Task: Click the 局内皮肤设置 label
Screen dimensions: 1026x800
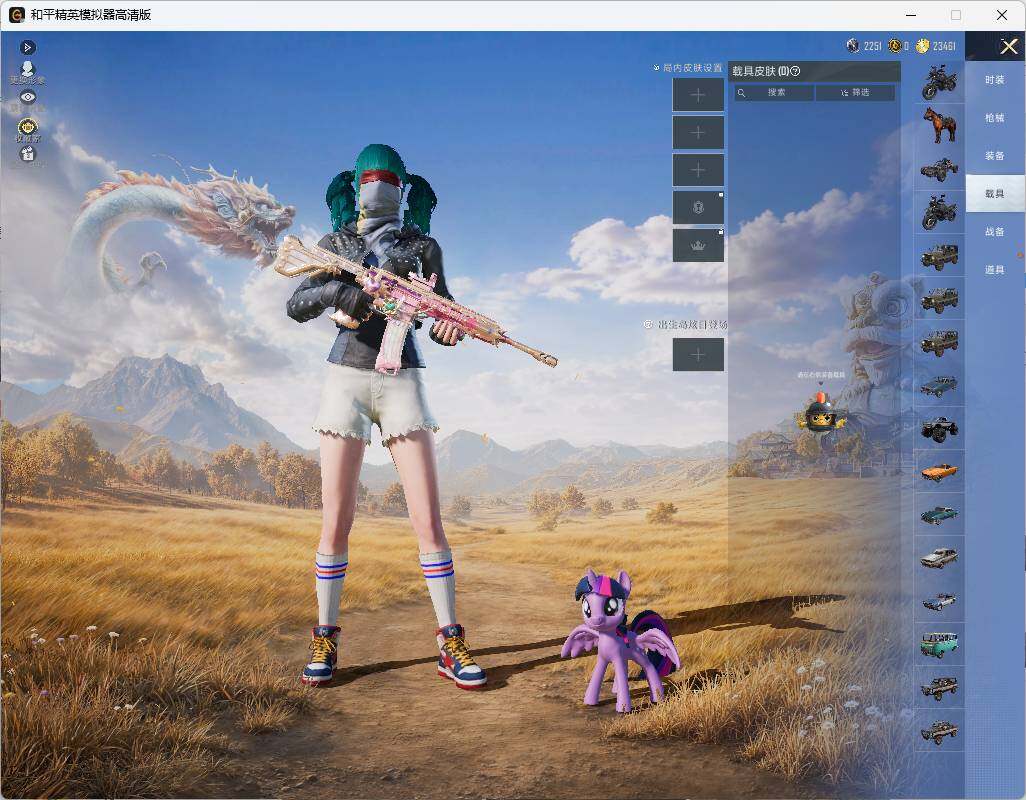Action: pos(692,67)
